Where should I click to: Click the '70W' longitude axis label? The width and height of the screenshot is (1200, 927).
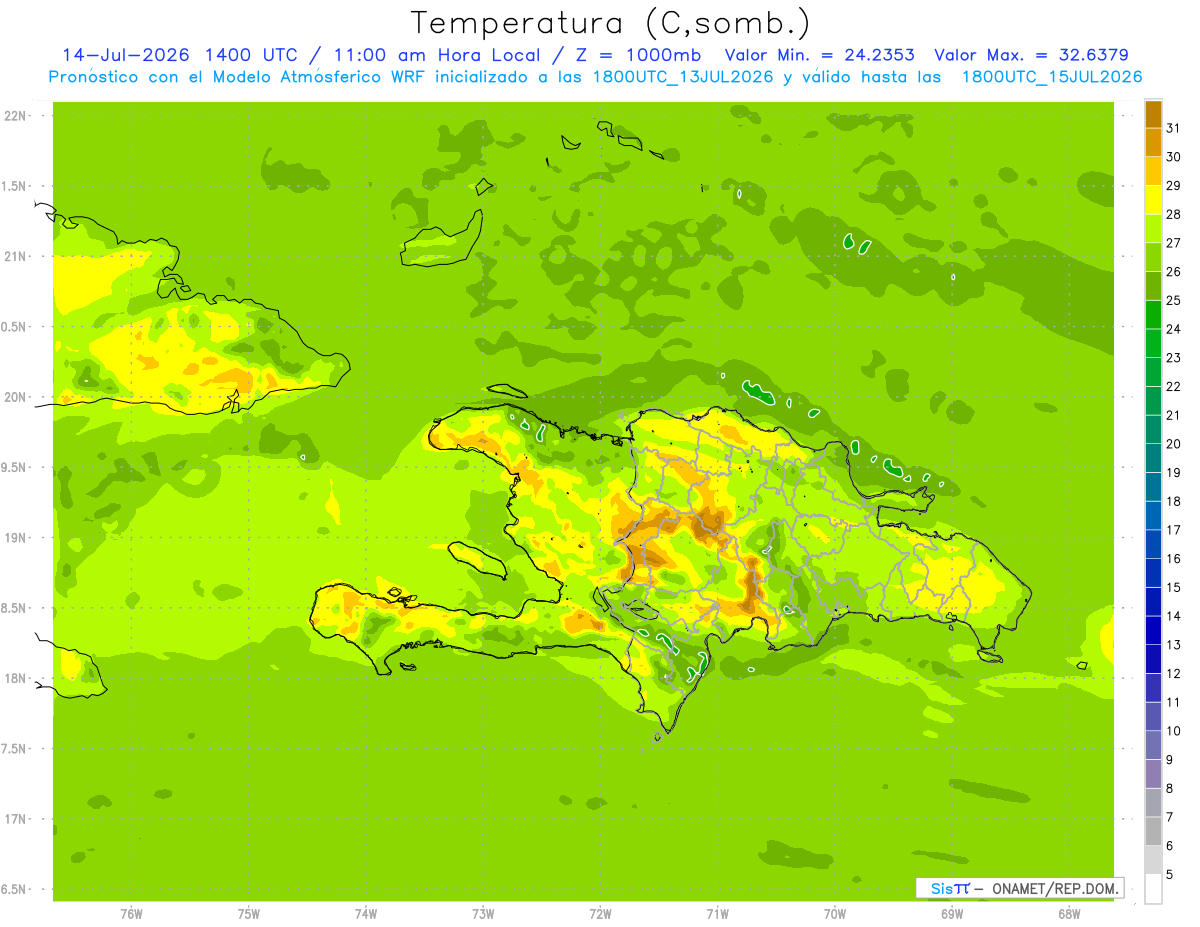point(835,914)
